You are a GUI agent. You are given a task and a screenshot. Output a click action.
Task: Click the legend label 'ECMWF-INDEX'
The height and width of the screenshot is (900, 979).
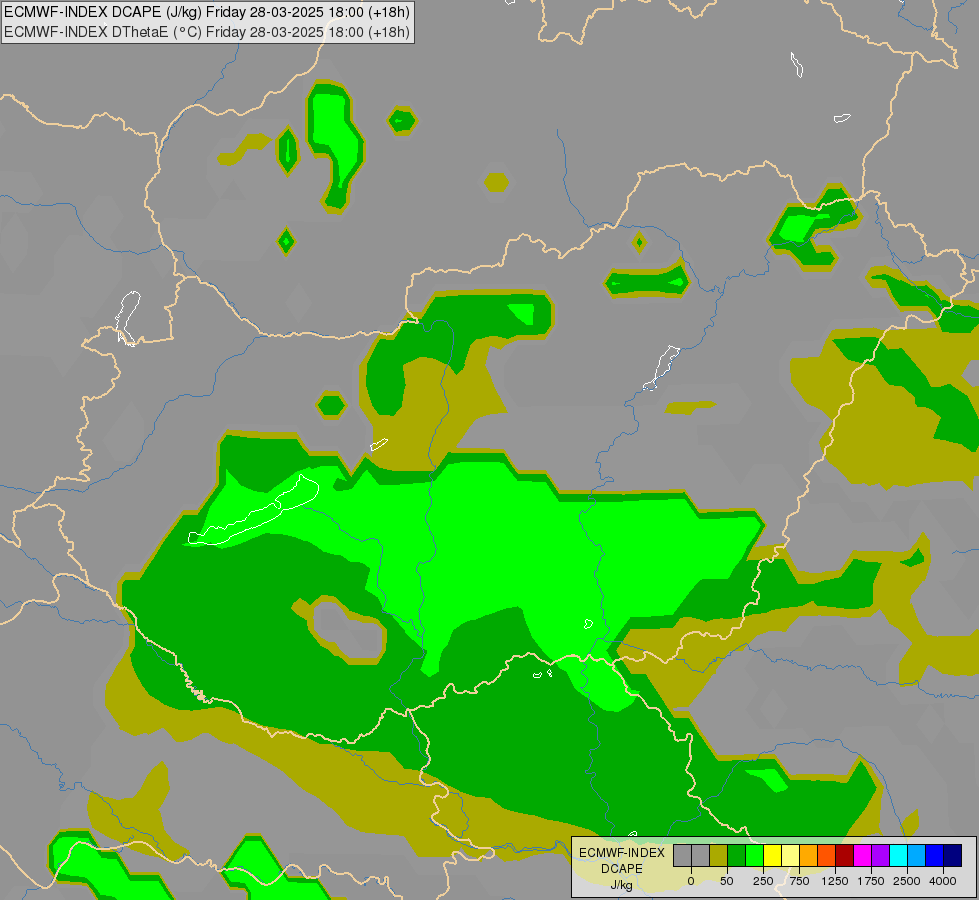tap(622, 853)
